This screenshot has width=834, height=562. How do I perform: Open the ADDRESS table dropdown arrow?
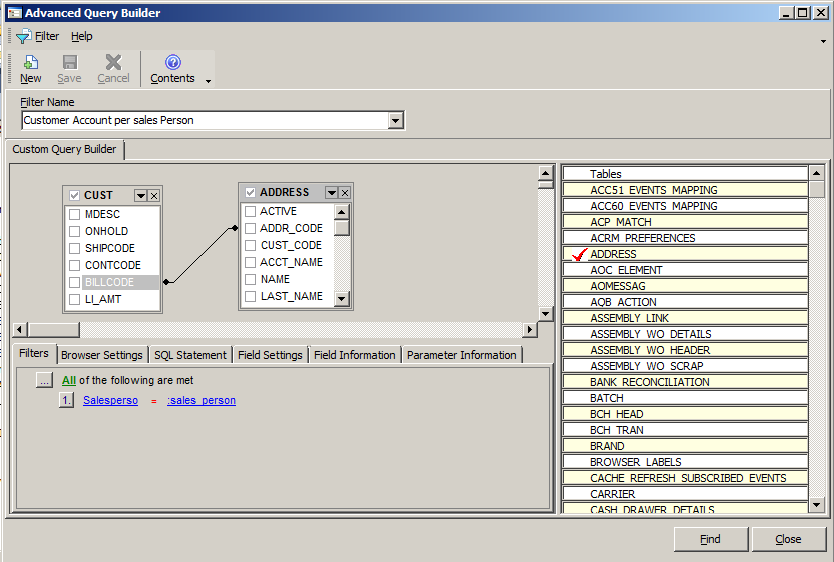click(331, 192)
